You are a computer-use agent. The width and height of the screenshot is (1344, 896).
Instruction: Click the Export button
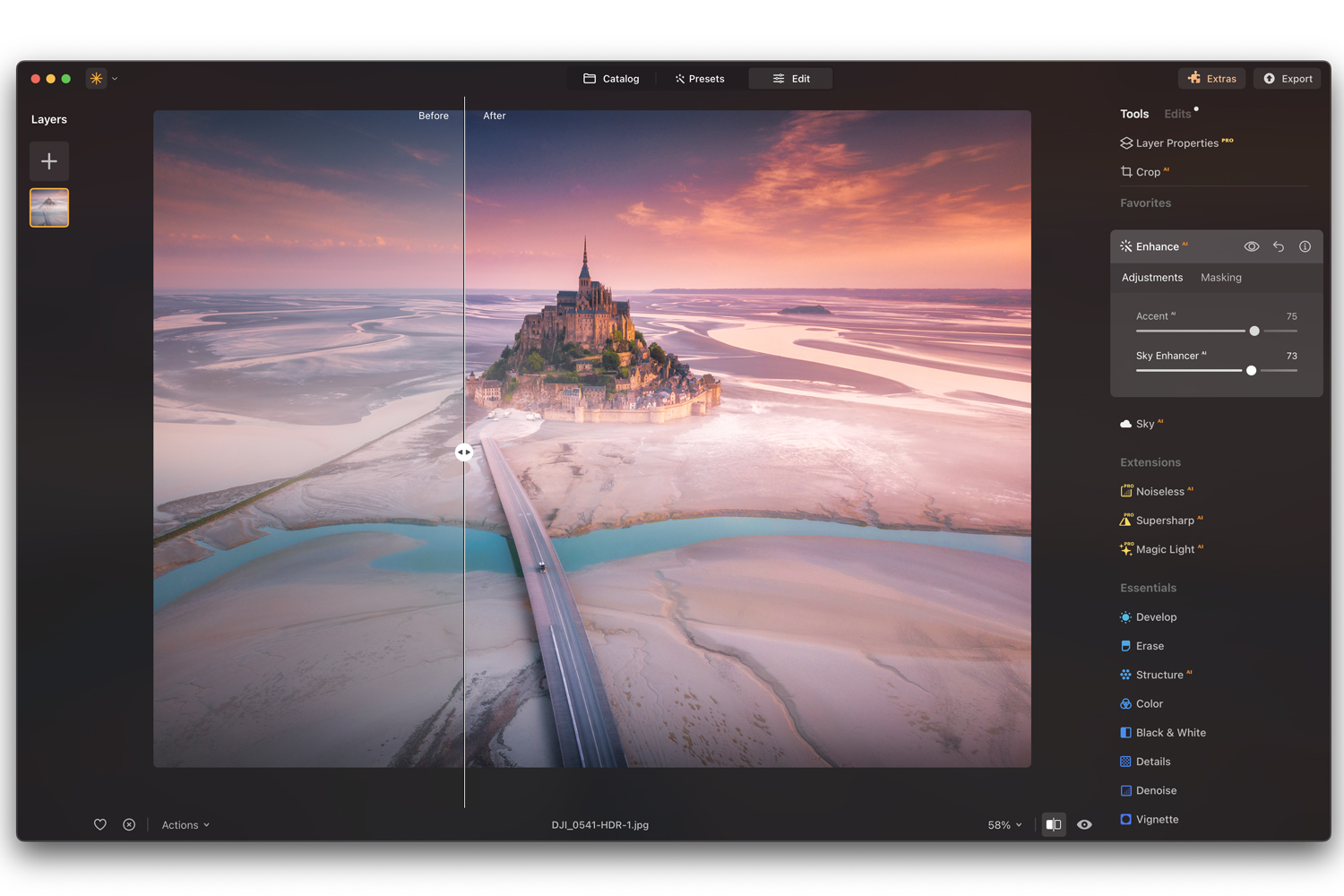(x=1288, y=79)
